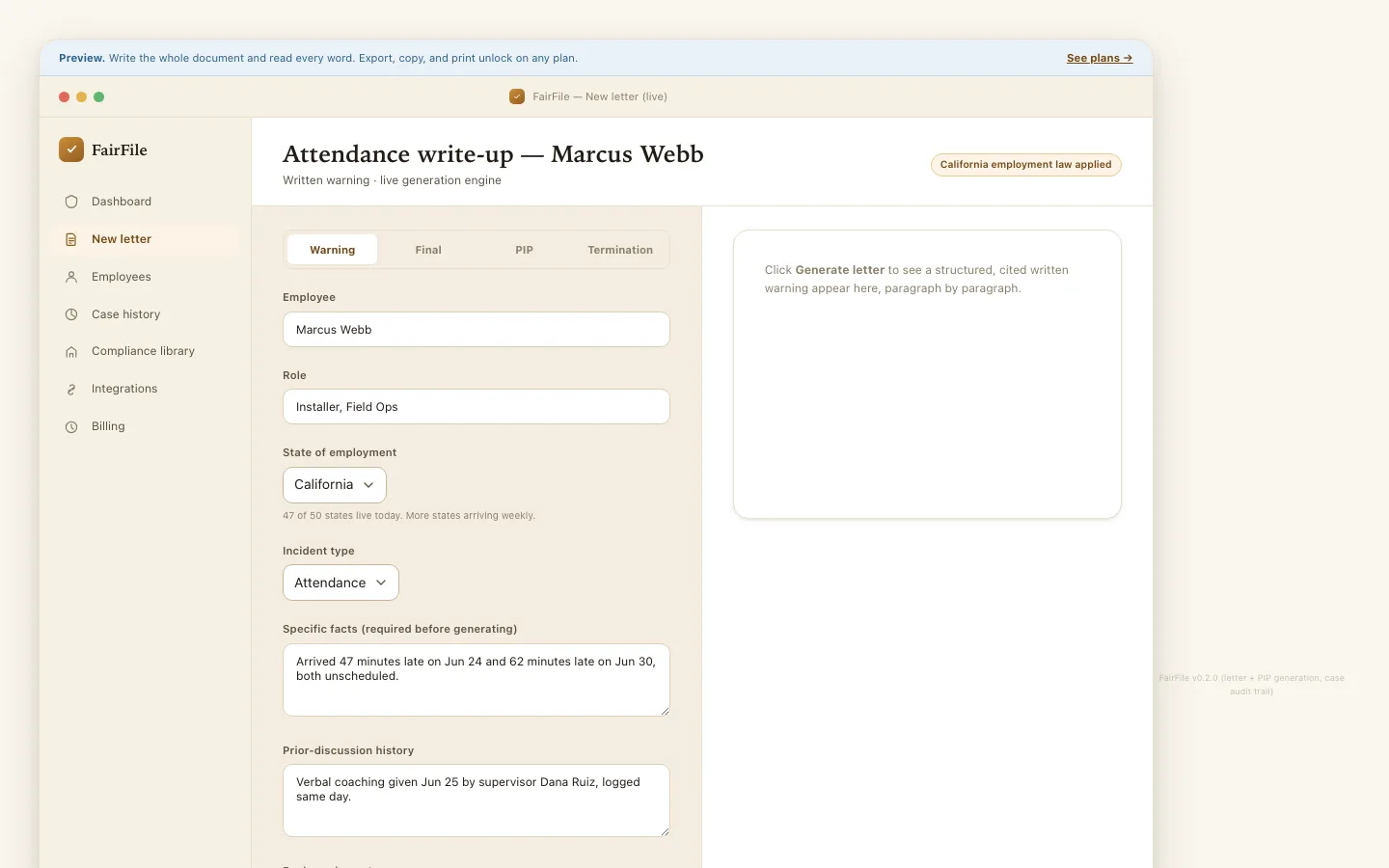Click the California employment law applied badge
The width and height of the screenshot is (1389, 868).
tap(1025, 165)
